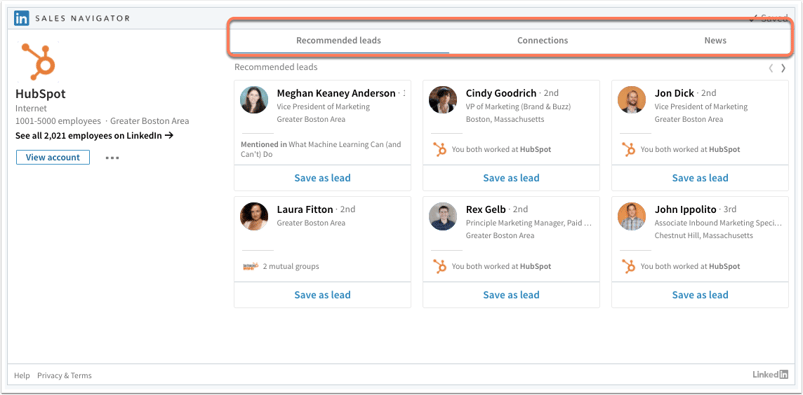
Task: Click '2 mutual groups' in Laura Fitton's card
Action: click(290, 266)
